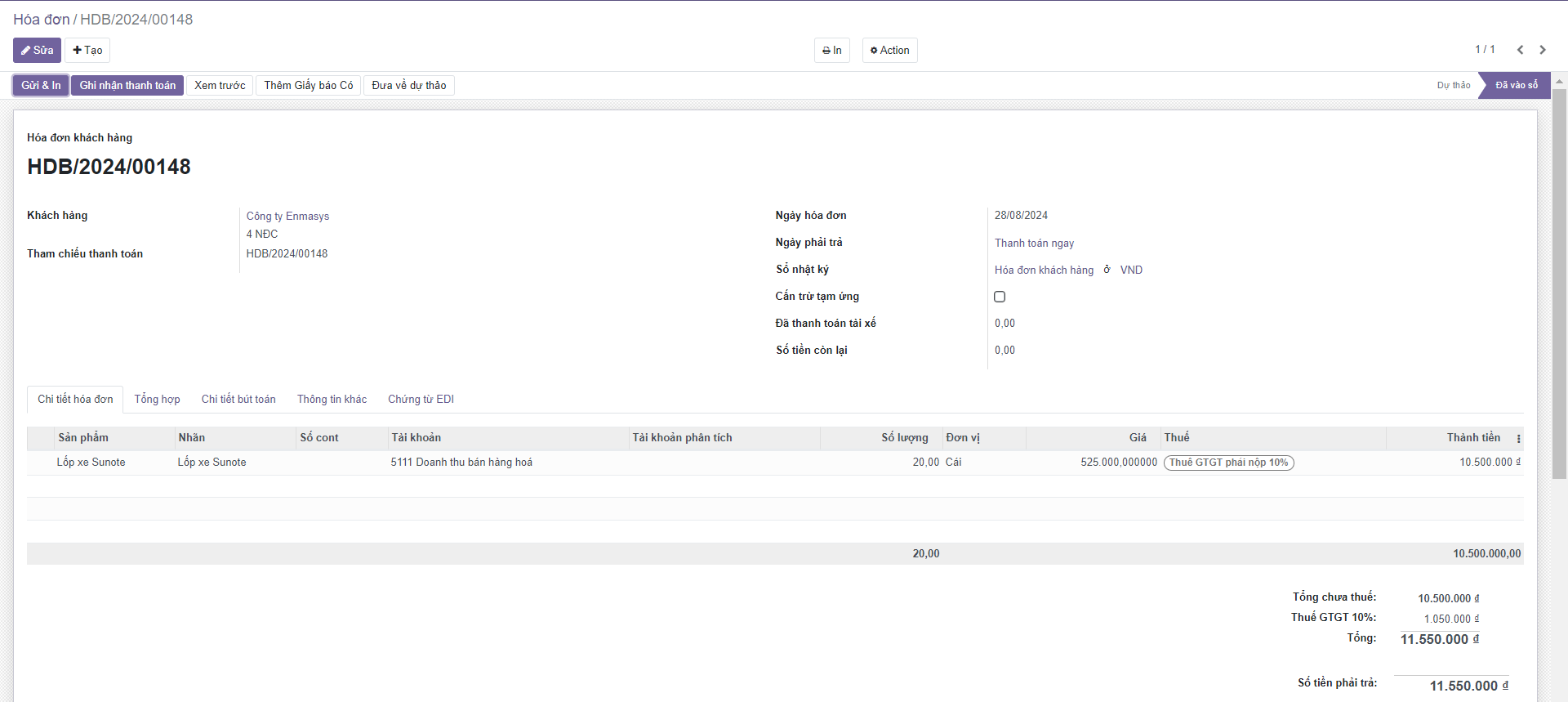The height and width of the screenshot is (702, 1568).
Task: Click Thêm Giấy báo Có button
Action: tap(308, 85)
